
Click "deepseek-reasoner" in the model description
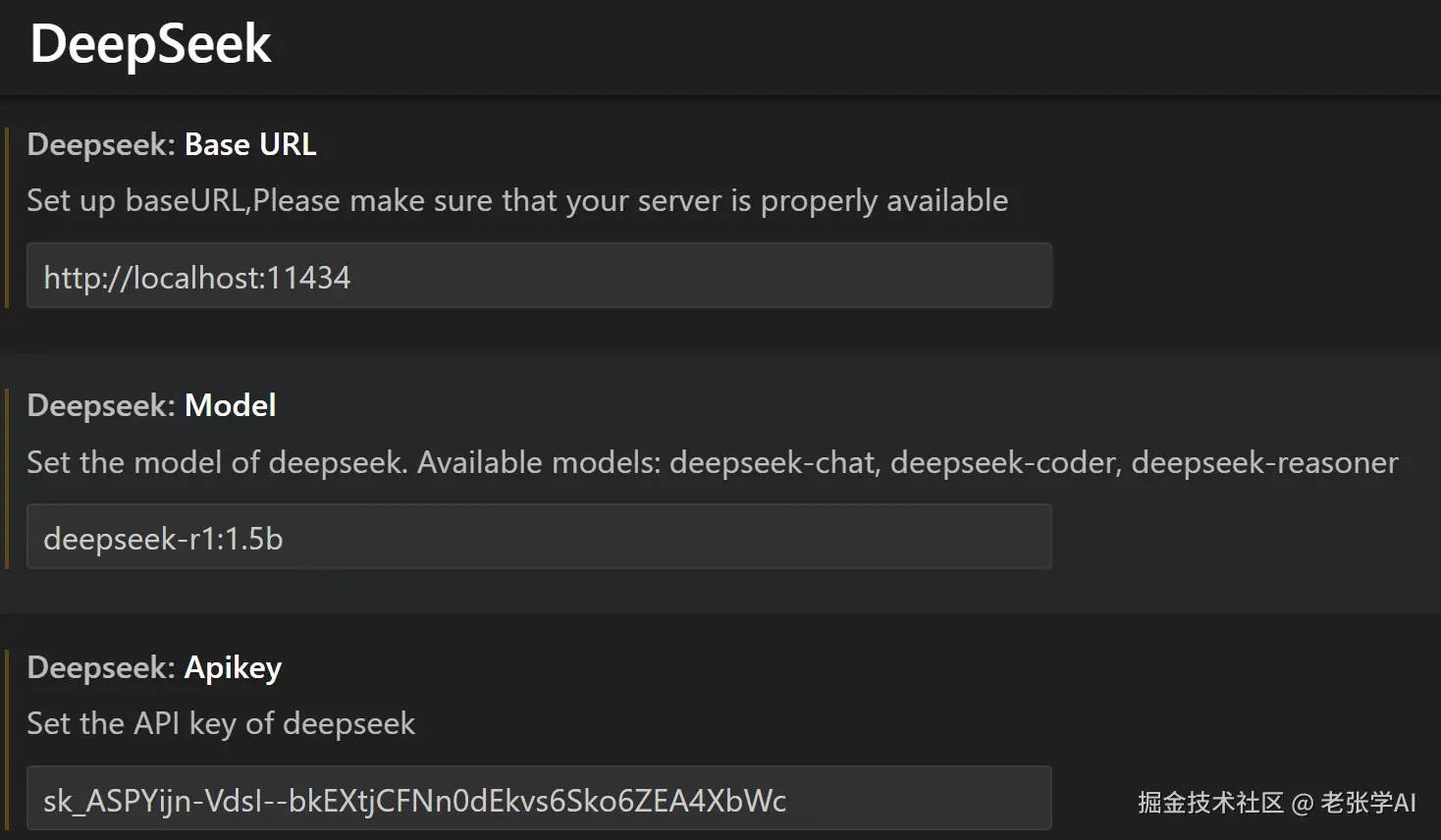click(1264, 462)
